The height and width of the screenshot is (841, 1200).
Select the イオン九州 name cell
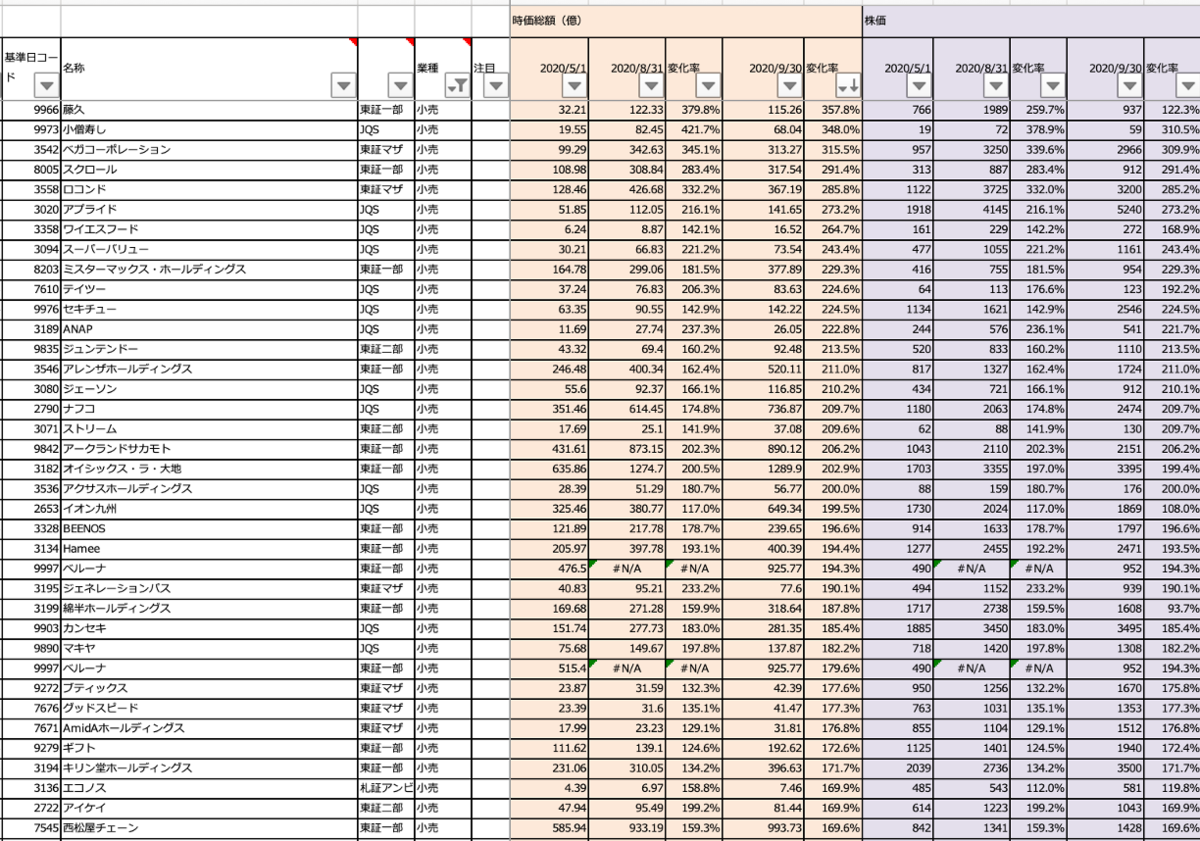point(209,509)
